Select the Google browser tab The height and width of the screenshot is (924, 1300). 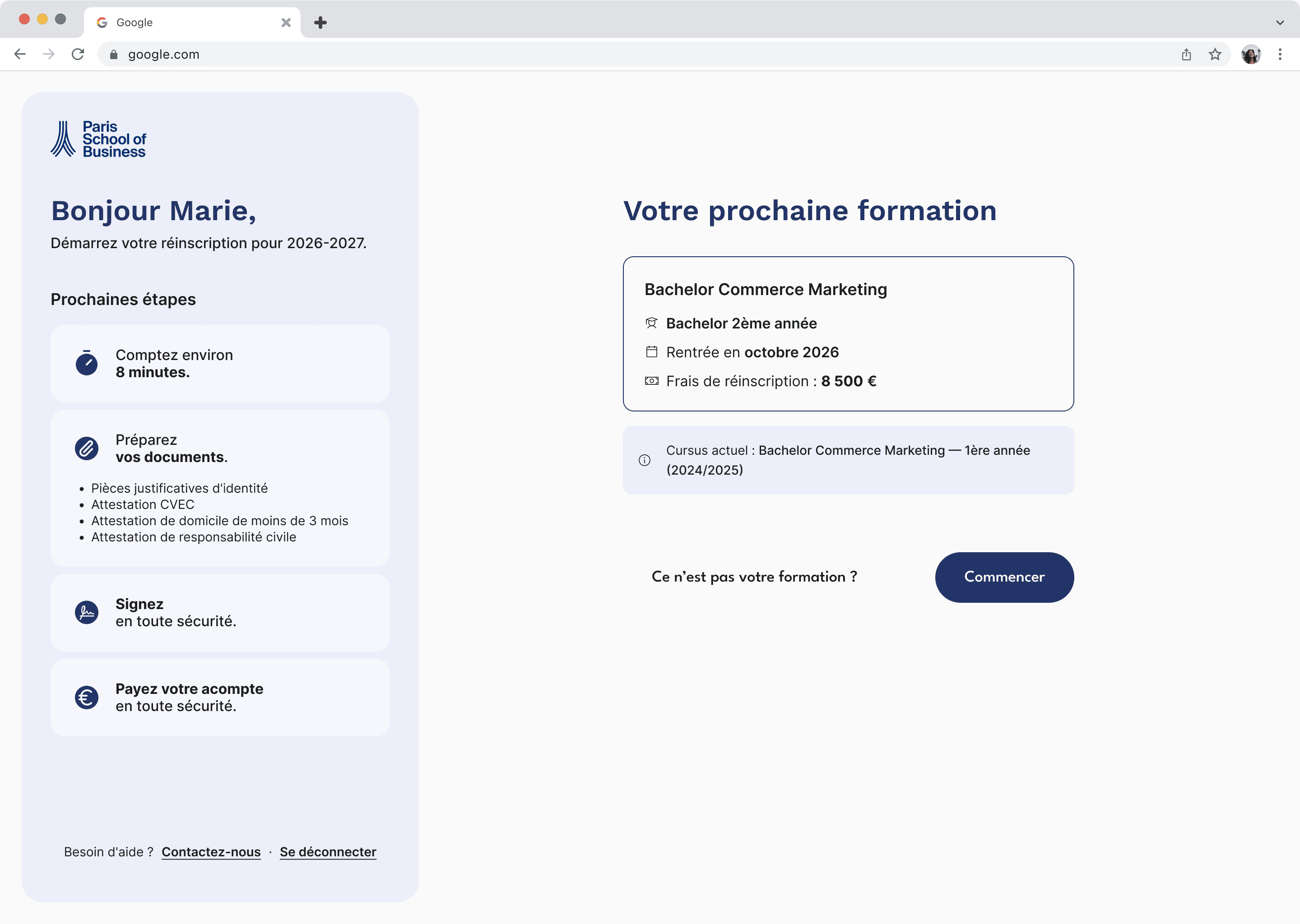[192, 22]
